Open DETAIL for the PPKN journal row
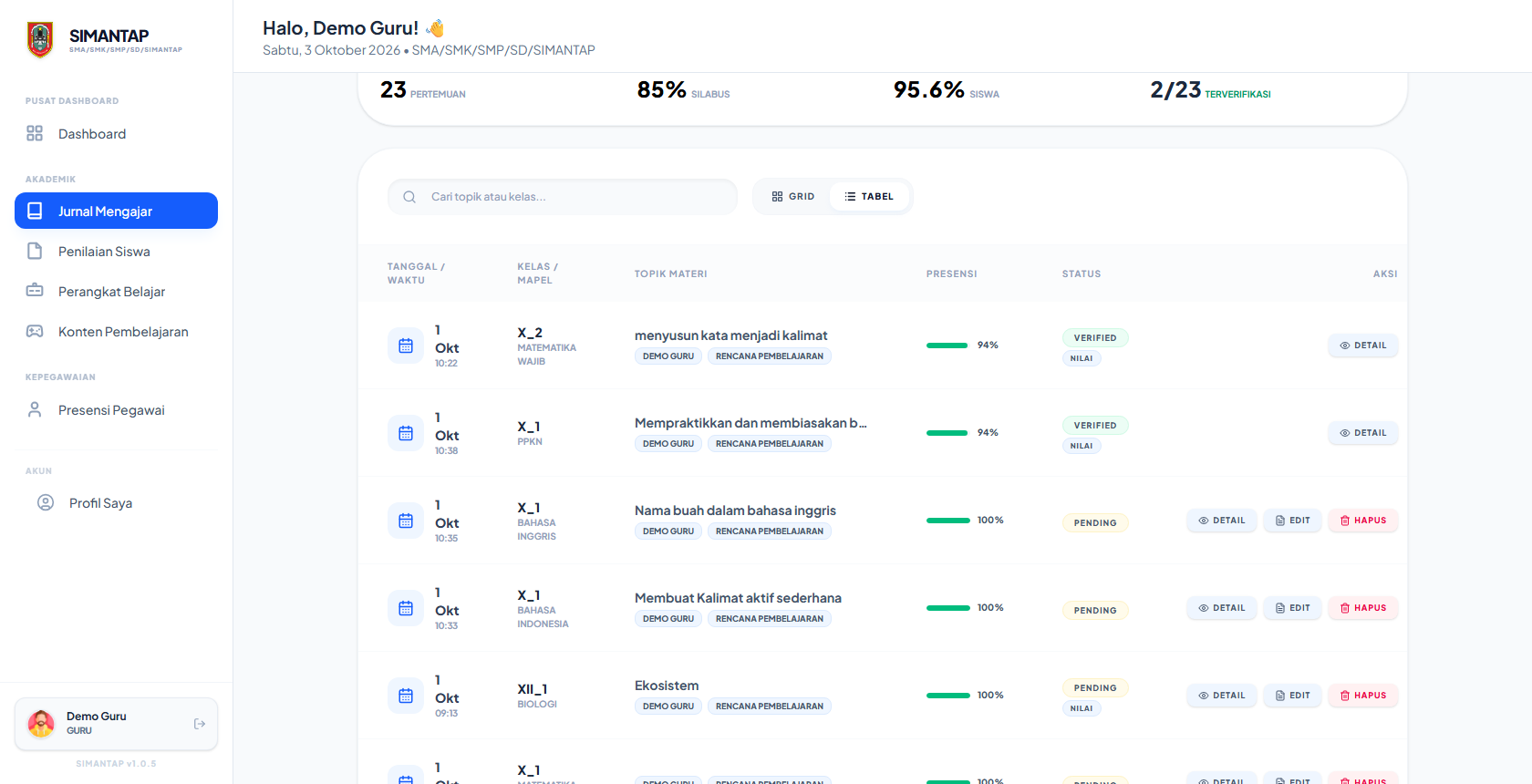The width and height of the screenshot is (1532, 784). pos(1362,433)
